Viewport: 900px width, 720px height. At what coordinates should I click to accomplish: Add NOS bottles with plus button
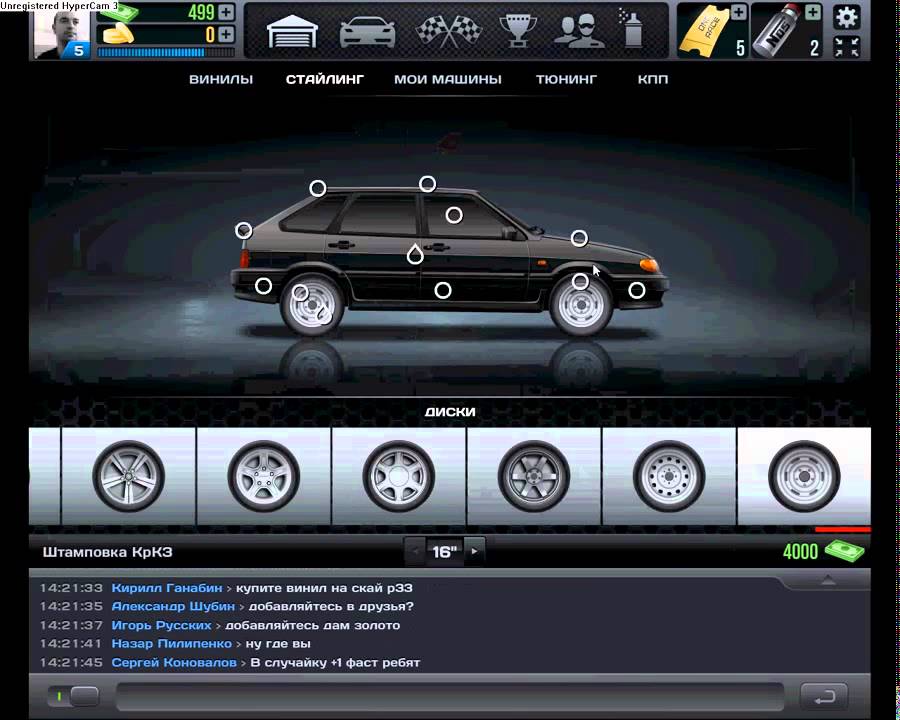pos(813,12)
